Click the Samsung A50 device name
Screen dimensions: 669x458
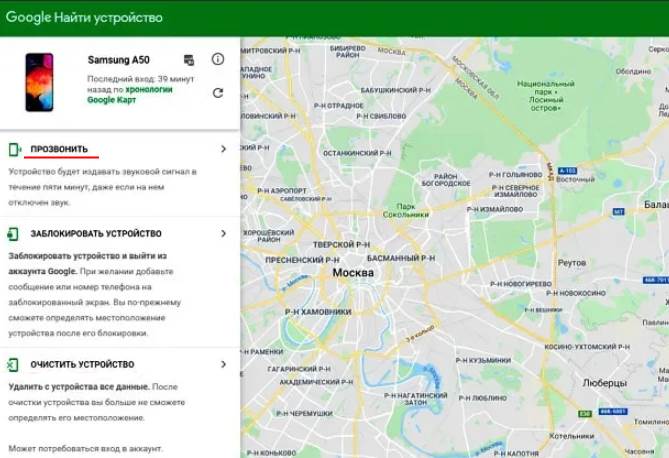tap(119, 60)
